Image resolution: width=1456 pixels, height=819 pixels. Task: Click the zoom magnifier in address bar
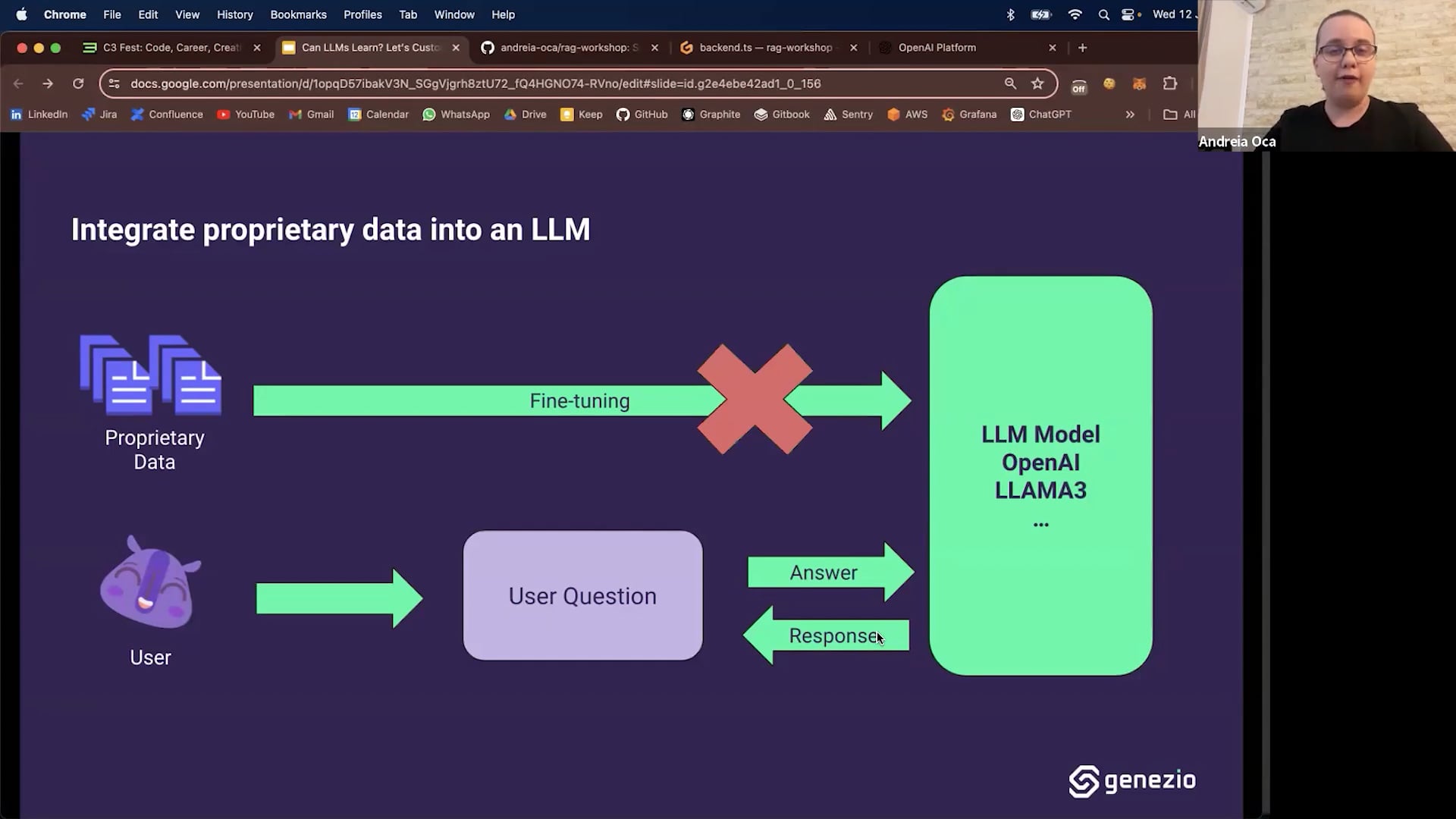pos(1010,83)
